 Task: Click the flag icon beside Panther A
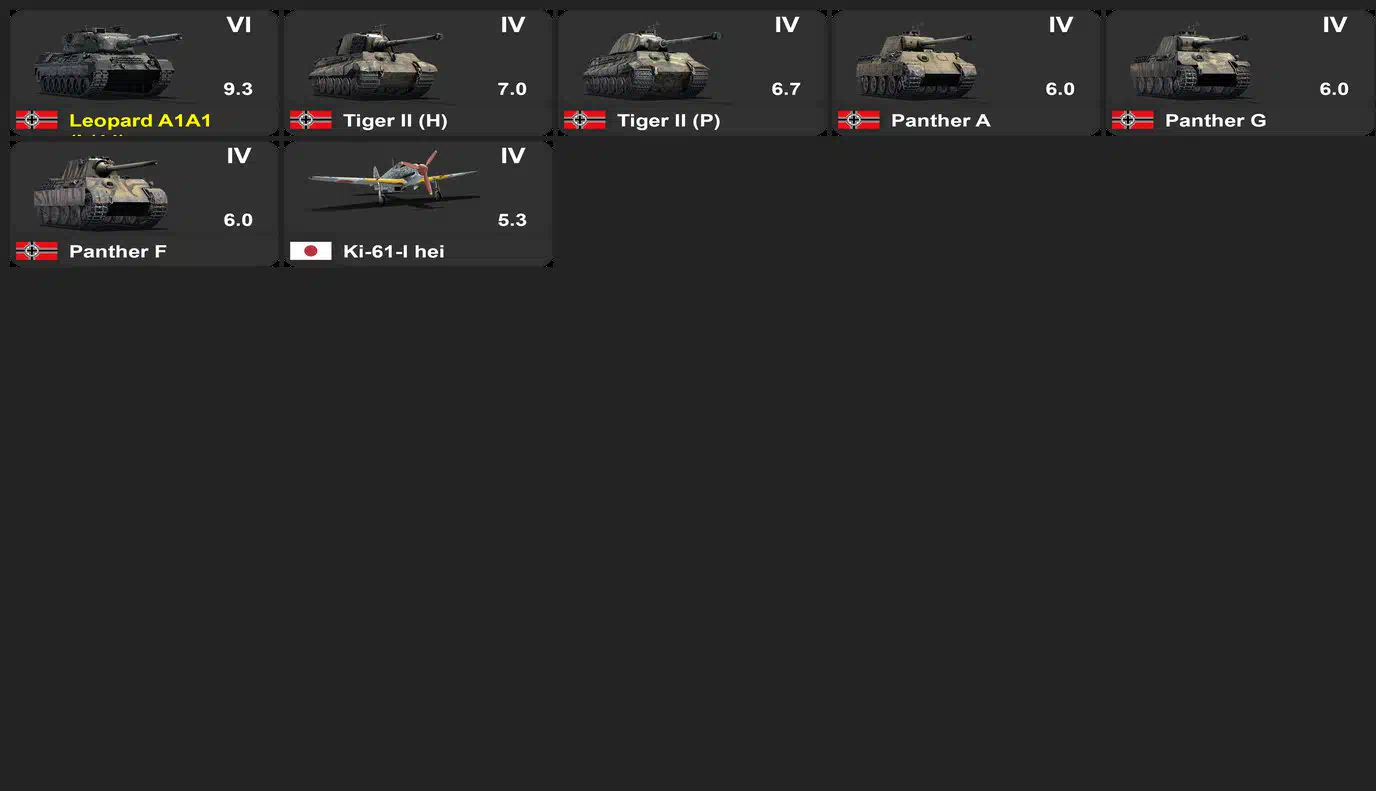click(858, 120)
